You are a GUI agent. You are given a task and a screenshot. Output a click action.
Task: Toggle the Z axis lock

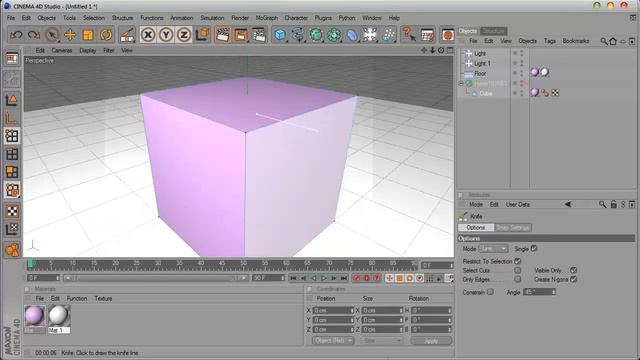click(184, 35)
